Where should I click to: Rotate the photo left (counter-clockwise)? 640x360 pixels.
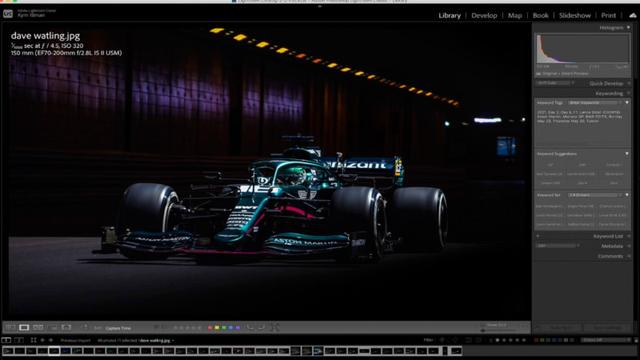point(250,327)
